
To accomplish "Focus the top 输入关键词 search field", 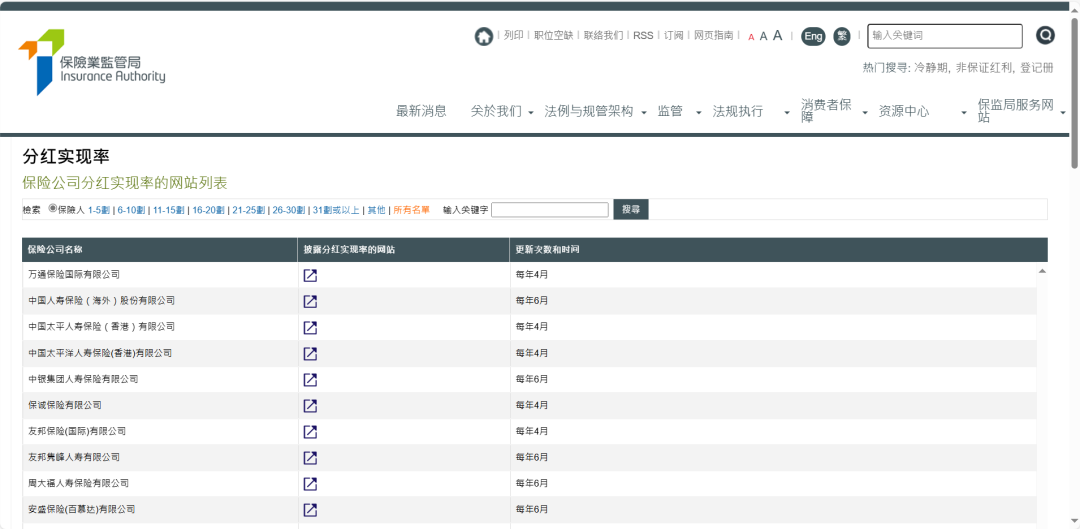I will (x=945, y=36).
